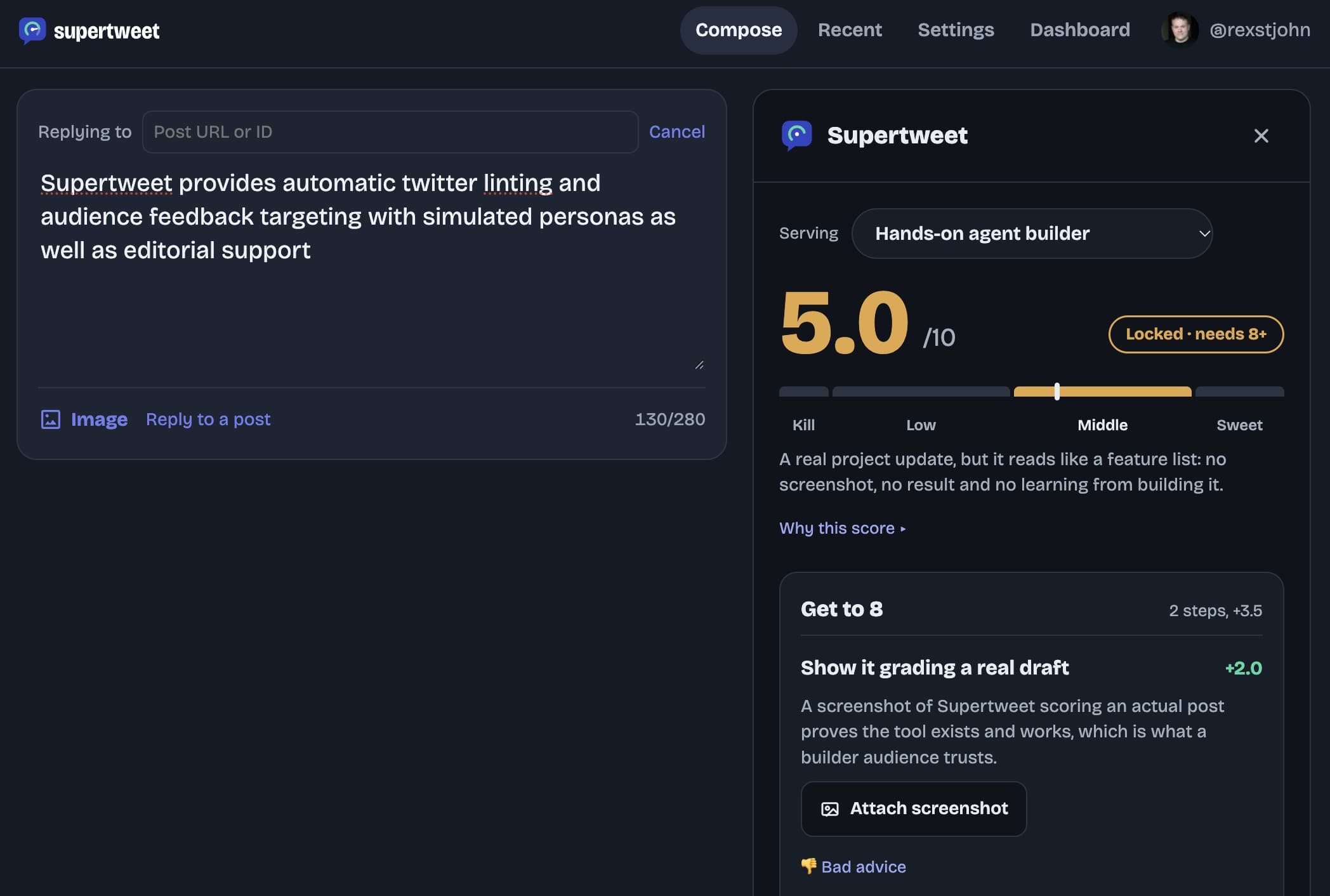Viewport: 1330px width, 896px height.
Task: Click the Image attachment icon
Action: pos(51,419)
